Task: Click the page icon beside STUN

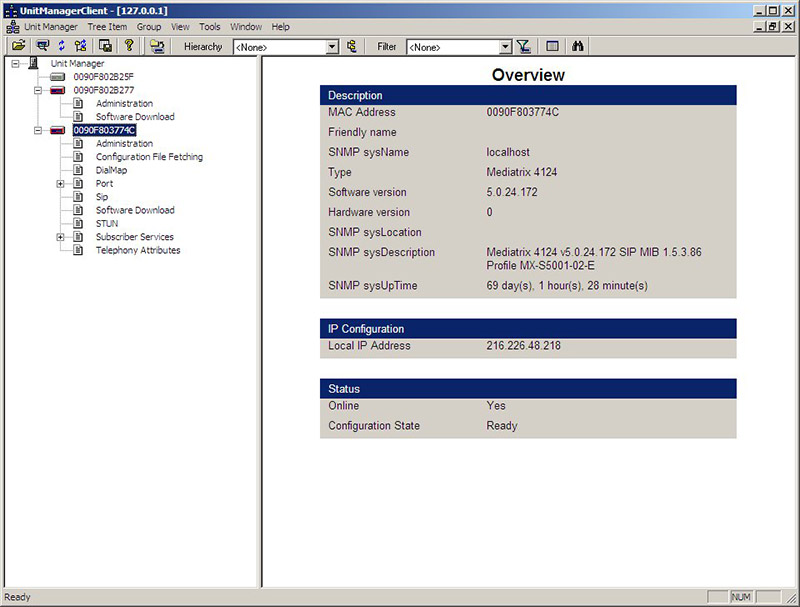Action: pos(78,223)
